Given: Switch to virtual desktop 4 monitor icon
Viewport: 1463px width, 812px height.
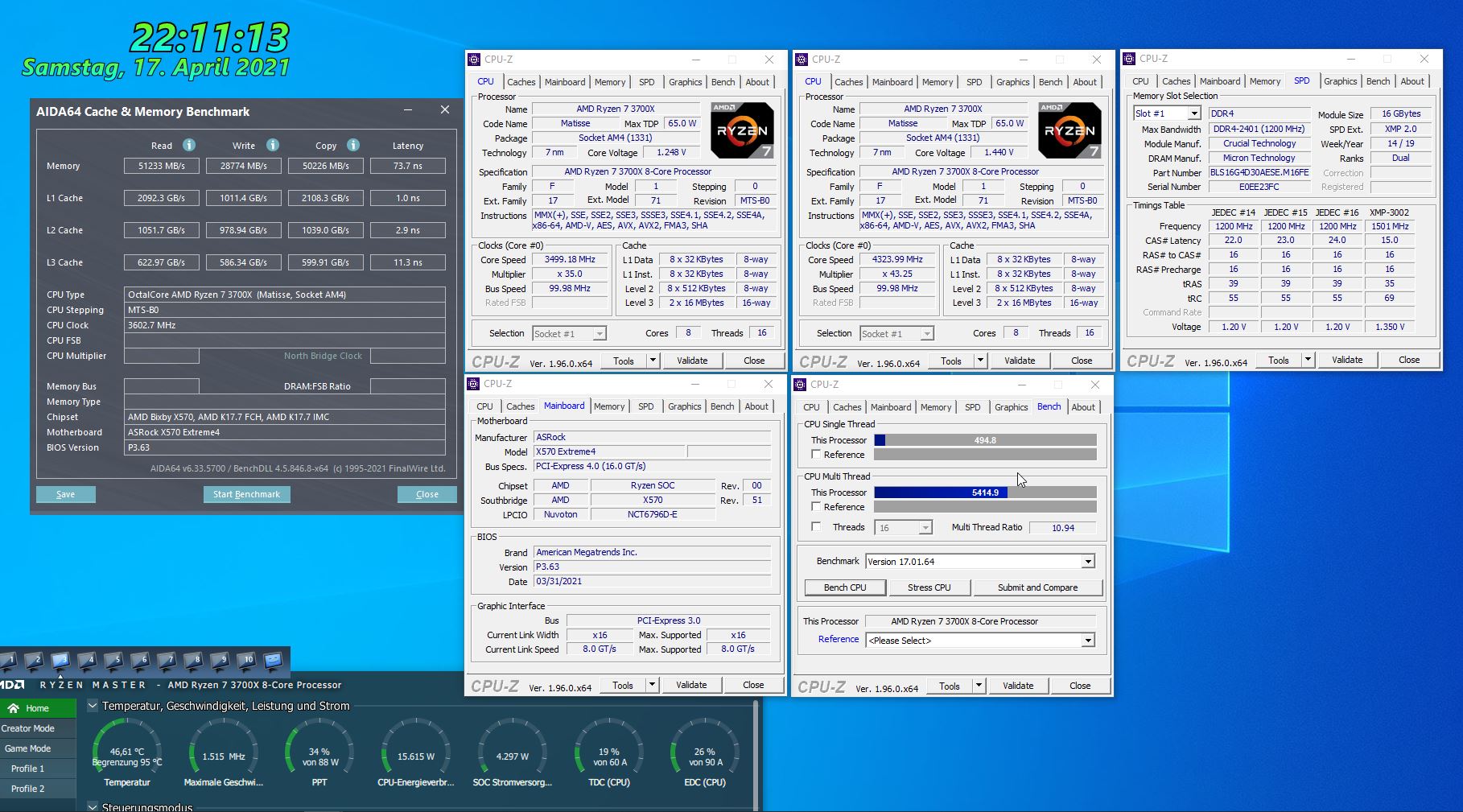Looking at the screenshot, I should coord(87,661).
